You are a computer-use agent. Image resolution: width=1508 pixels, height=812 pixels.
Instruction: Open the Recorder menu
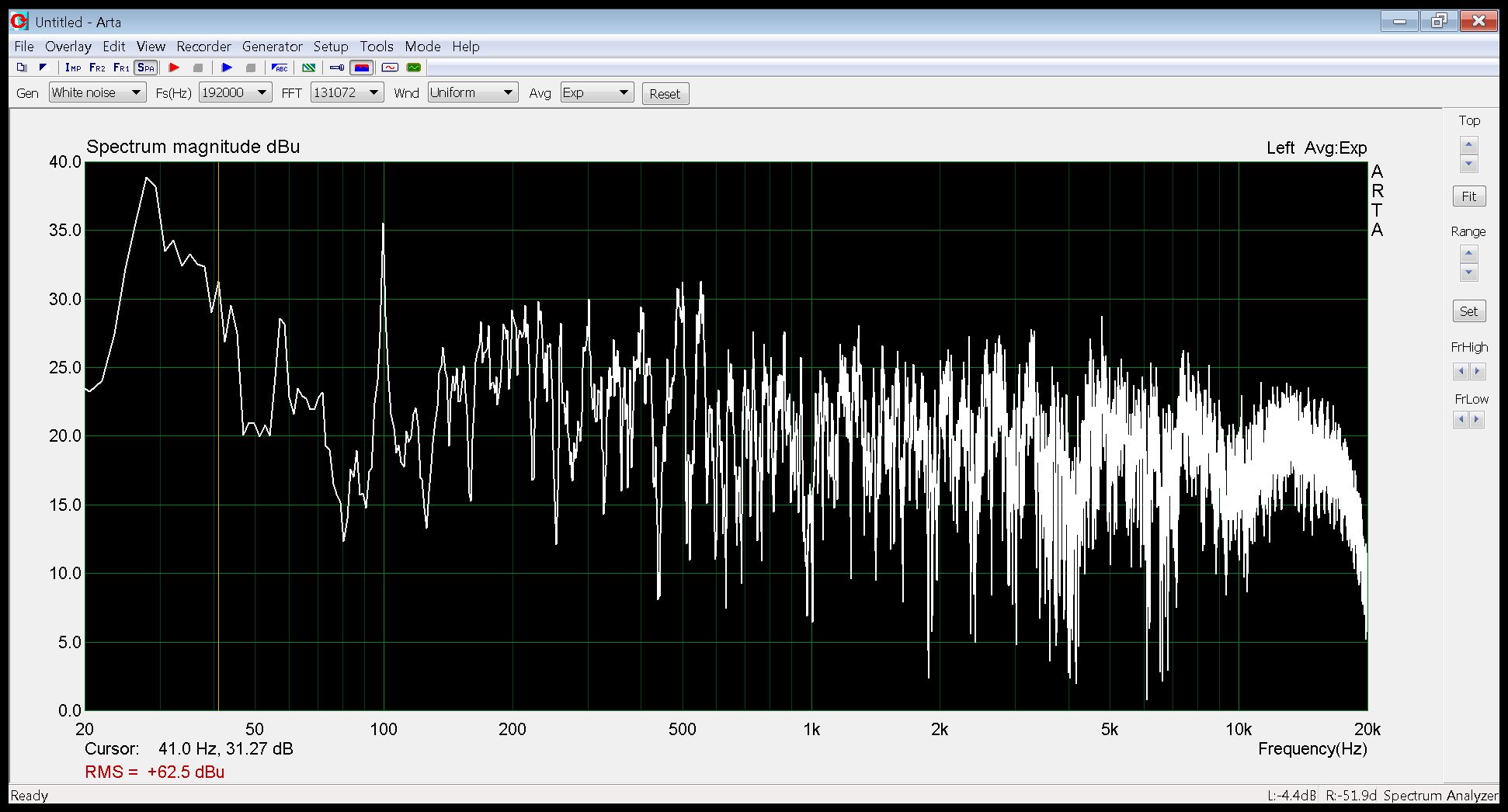[x=203, y=47]
